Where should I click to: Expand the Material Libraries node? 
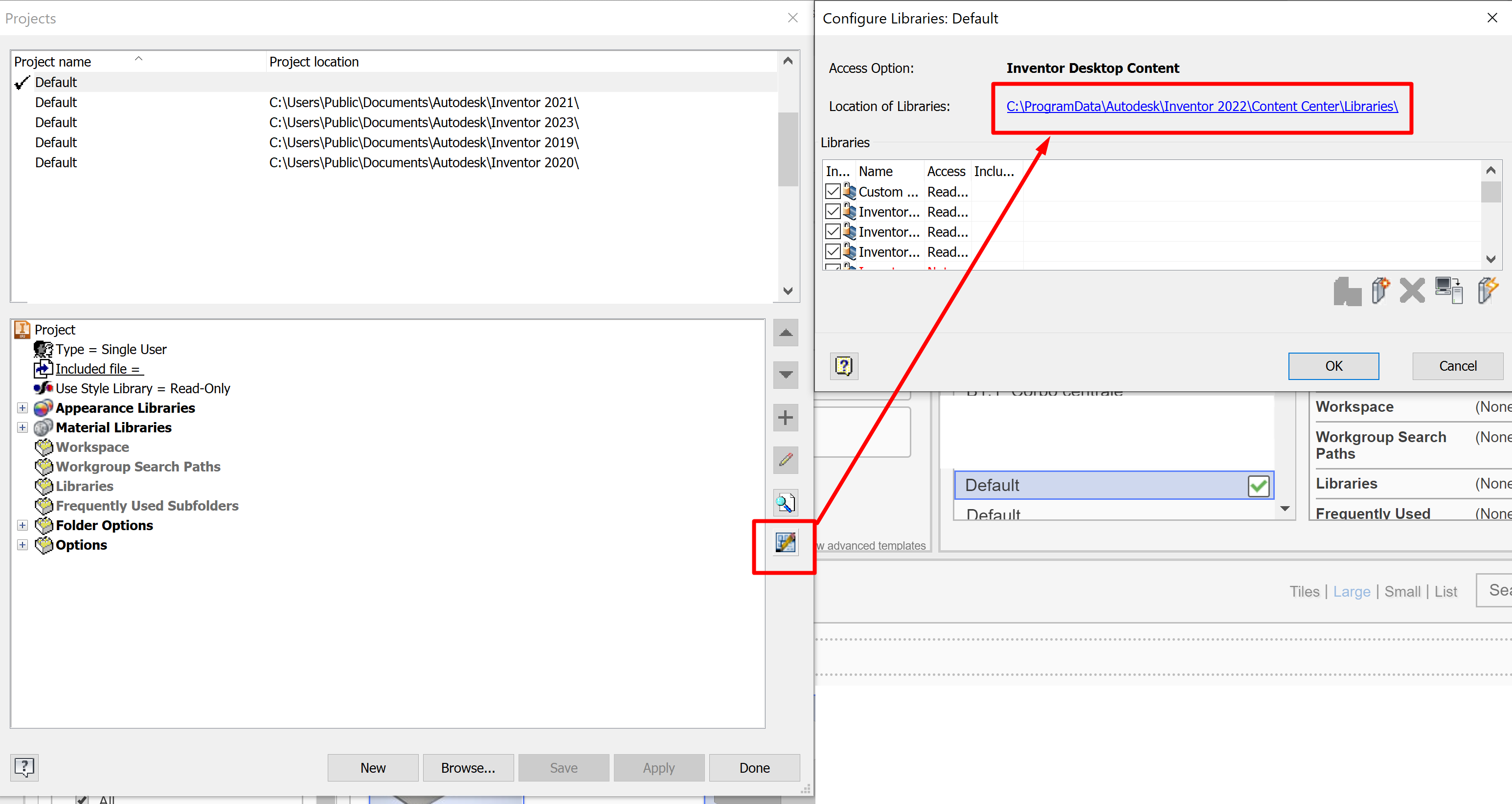click(23, 427)
